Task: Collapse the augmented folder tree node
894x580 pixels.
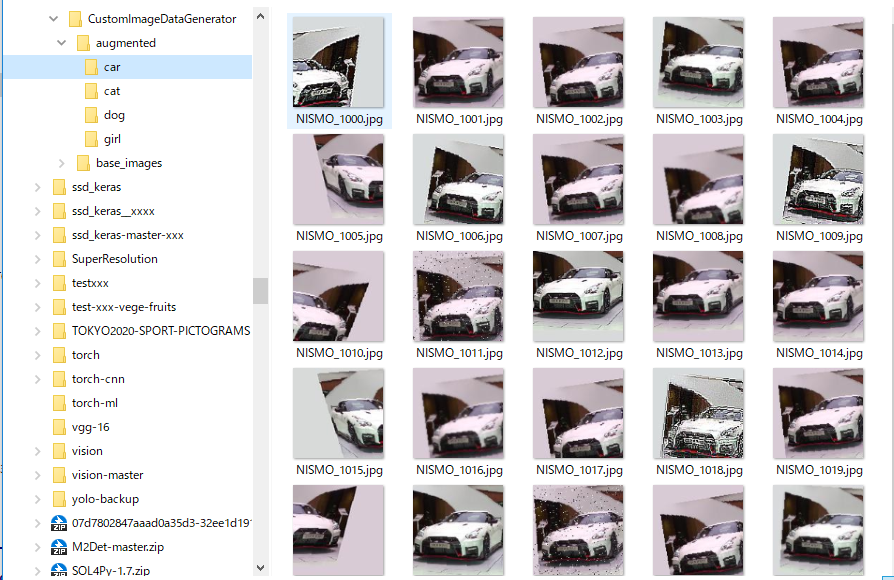Action: [x=62, y=43]
